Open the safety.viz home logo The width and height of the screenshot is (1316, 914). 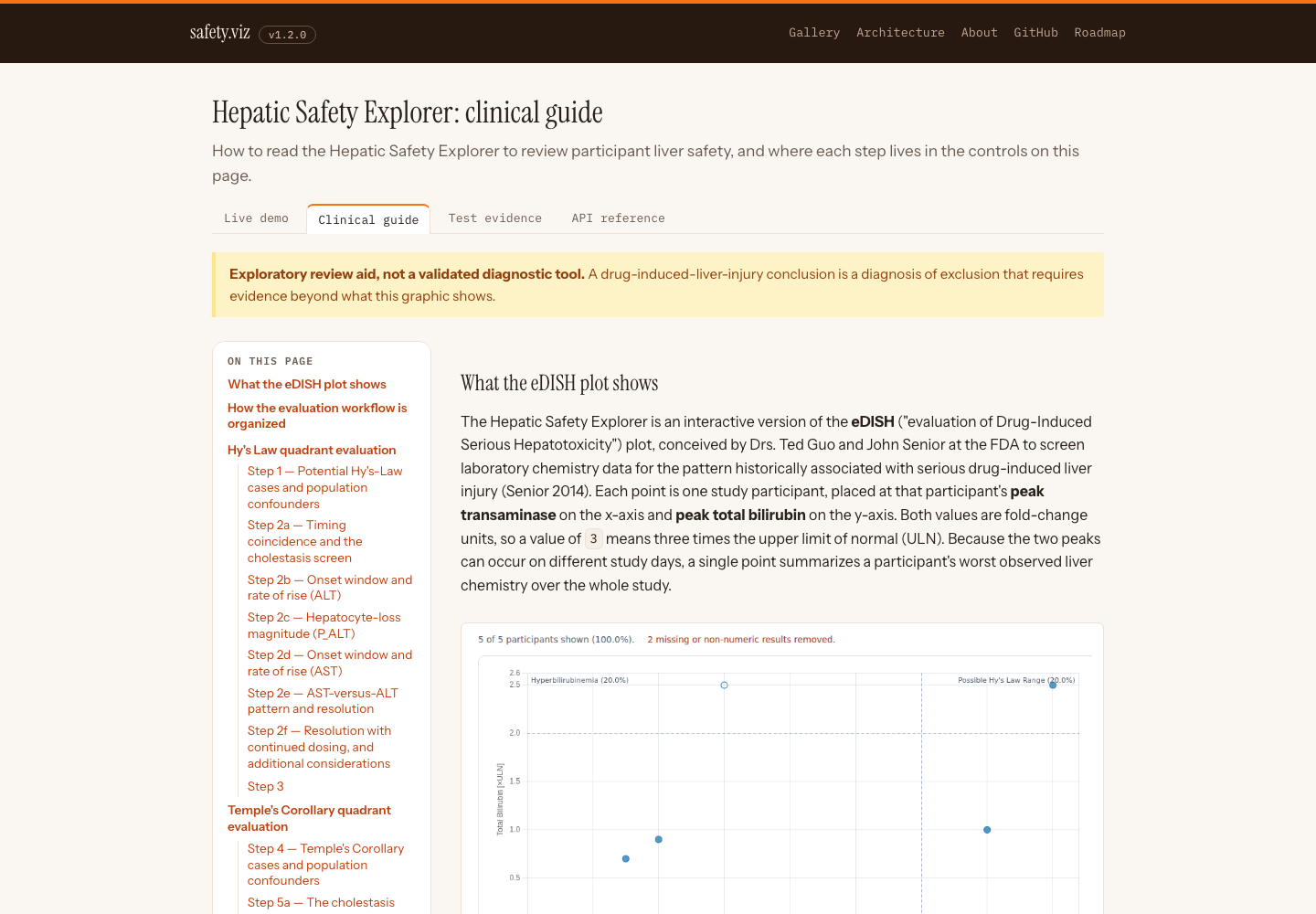point(219,33)
